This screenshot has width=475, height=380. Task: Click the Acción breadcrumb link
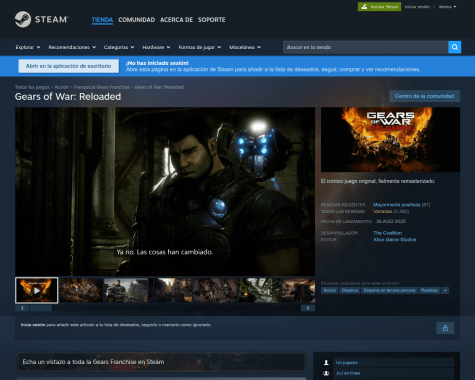62,87
